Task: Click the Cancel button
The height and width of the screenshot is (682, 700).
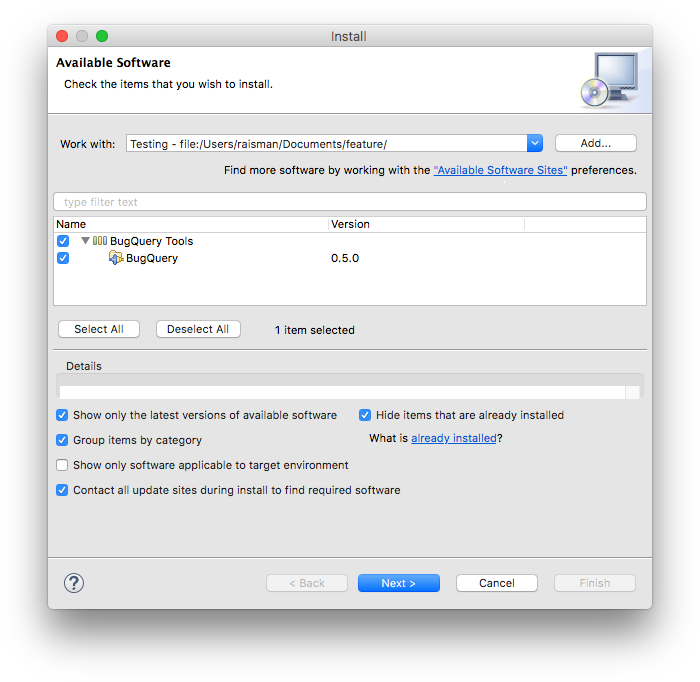Action: [497, 583]
